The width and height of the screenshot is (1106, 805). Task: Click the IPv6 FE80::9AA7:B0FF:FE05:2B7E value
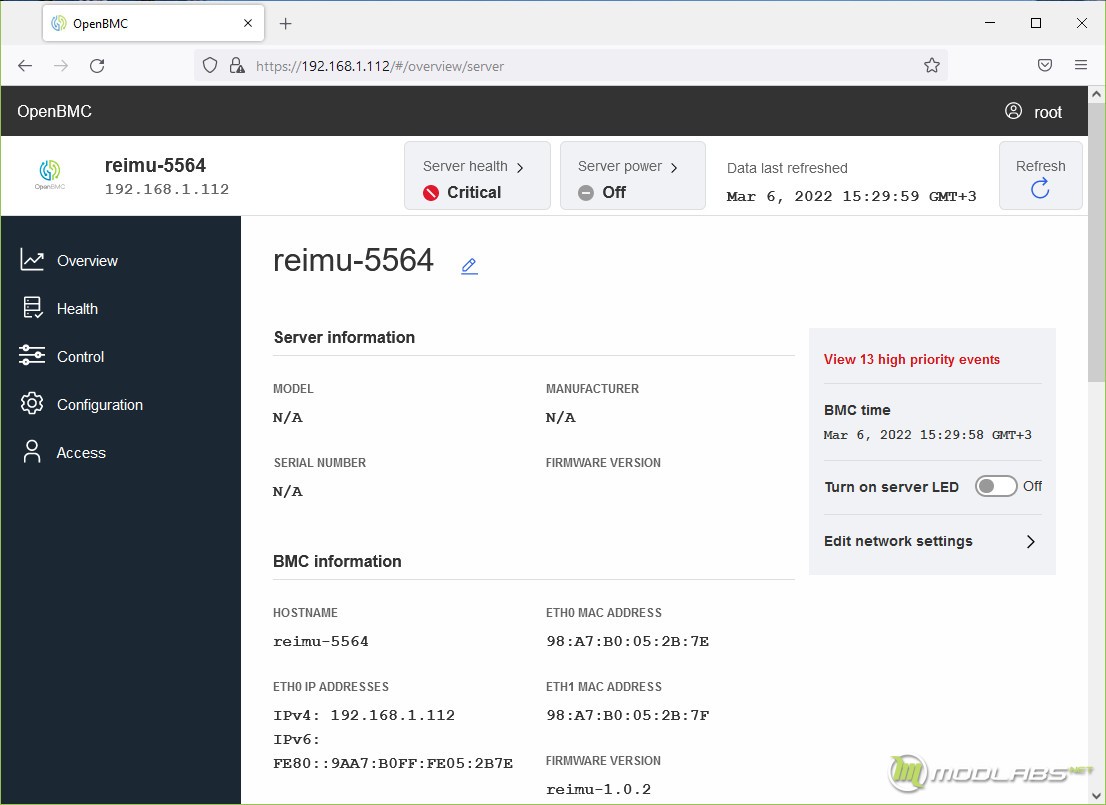[393, 763]
